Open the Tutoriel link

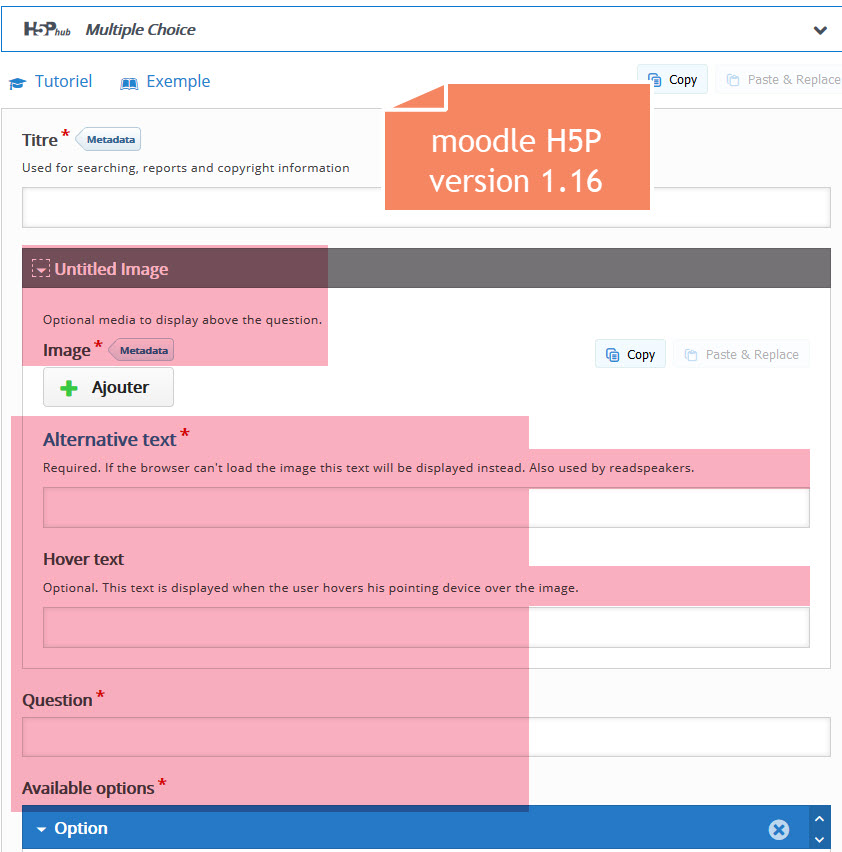pos(63,82)
